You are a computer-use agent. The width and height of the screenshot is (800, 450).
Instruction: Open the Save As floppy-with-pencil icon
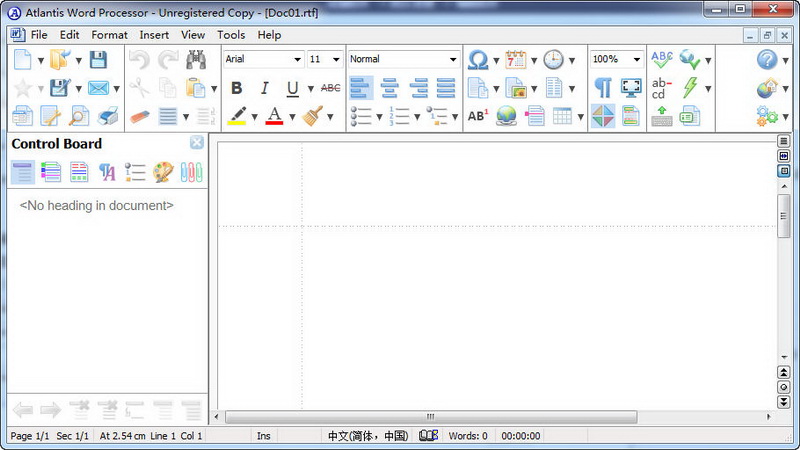(x=60, y=88)
